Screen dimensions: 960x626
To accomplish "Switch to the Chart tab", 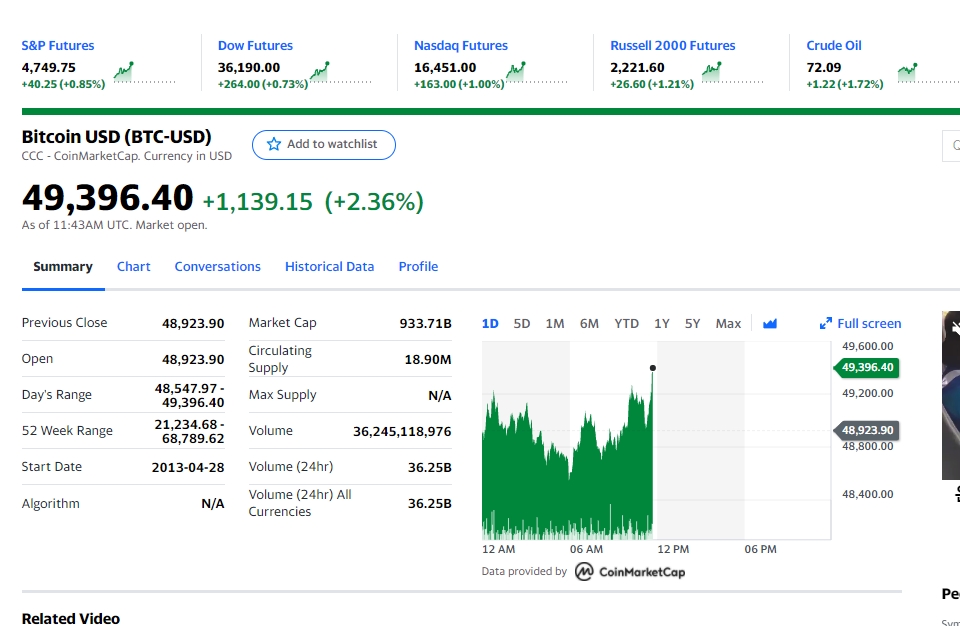I will (x=133, y=266).
